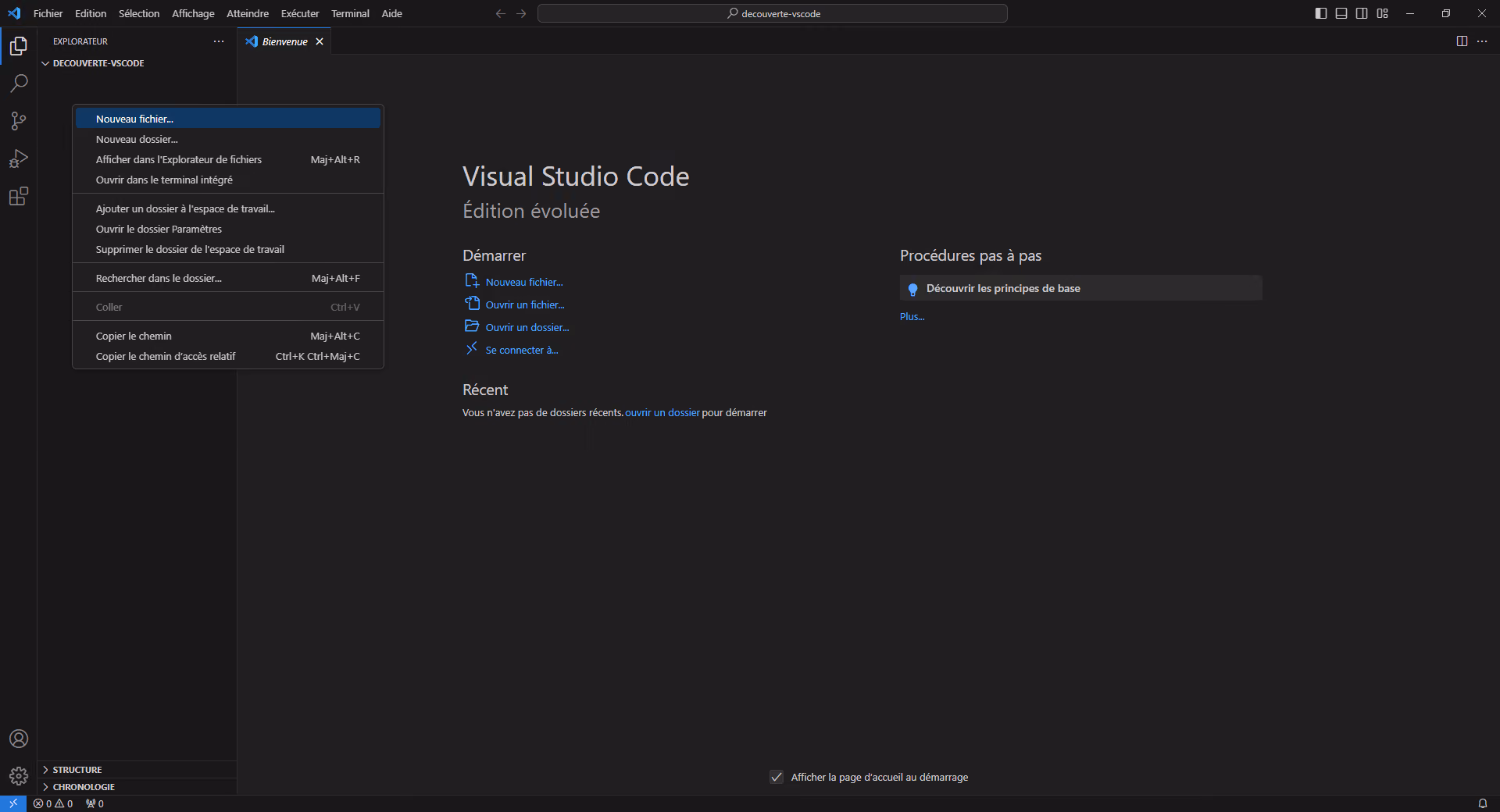Click the Ouvrir un fichier... link
This screenshot has height=812, width=1500.
click(x=525, y=304)
